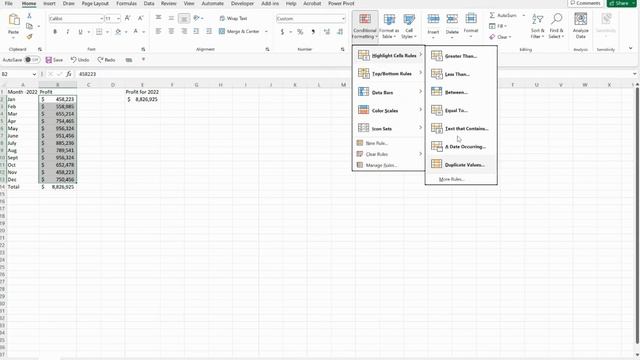Click Manage Rules... option
640x360 pixels.
pyautogui.click(x=389, y=165)
